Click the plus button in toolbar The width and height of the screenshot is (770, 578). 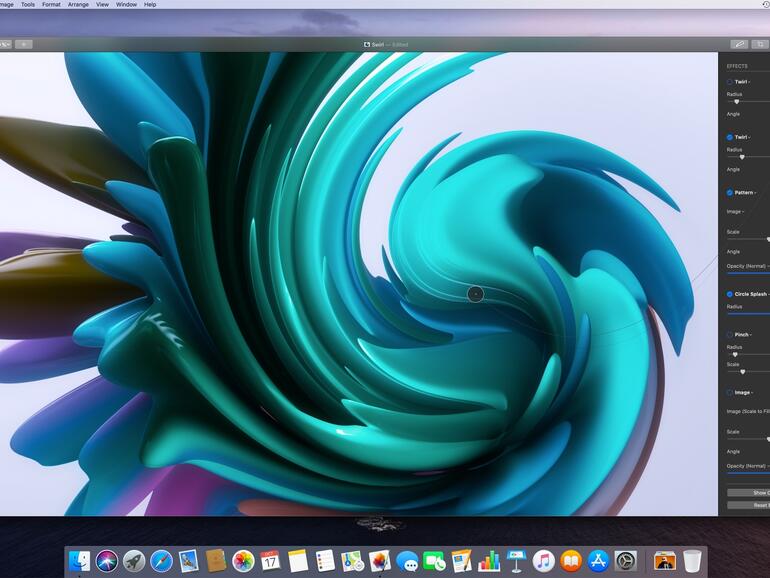(24, 44)
